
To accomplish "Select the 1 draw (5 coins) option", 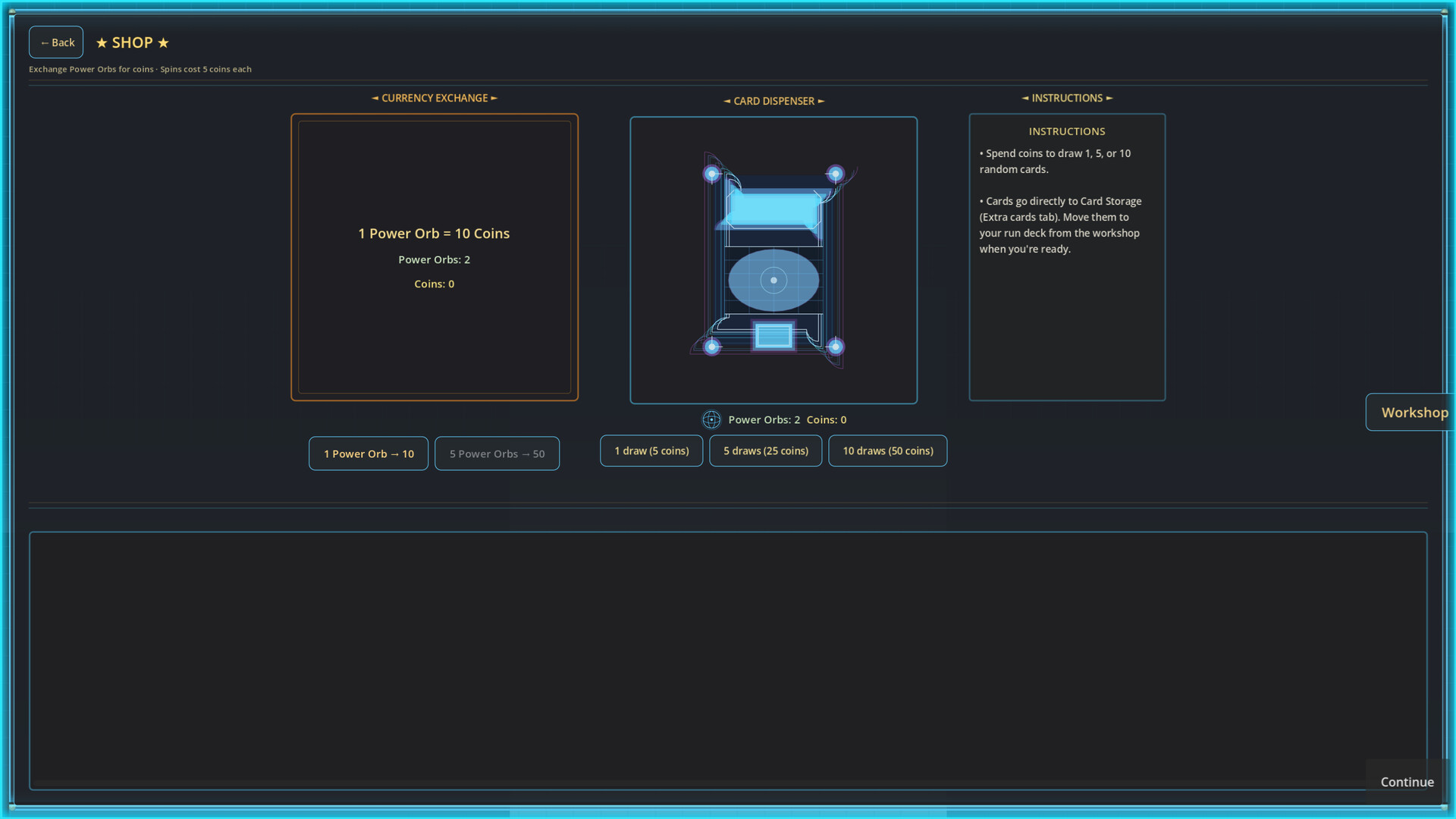I will (651, 450).
